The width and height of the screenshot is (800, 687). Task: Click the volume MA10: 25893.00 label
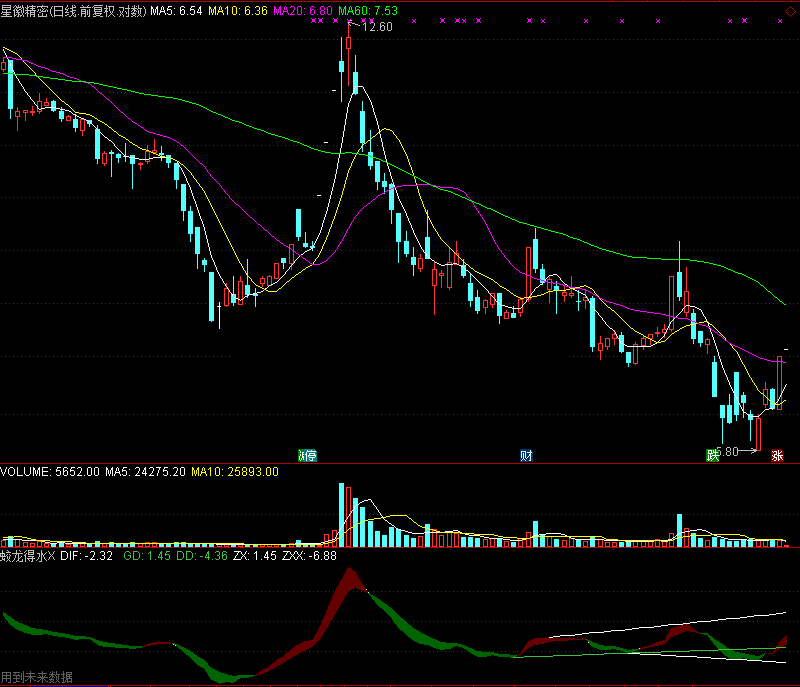coord(235,472)
